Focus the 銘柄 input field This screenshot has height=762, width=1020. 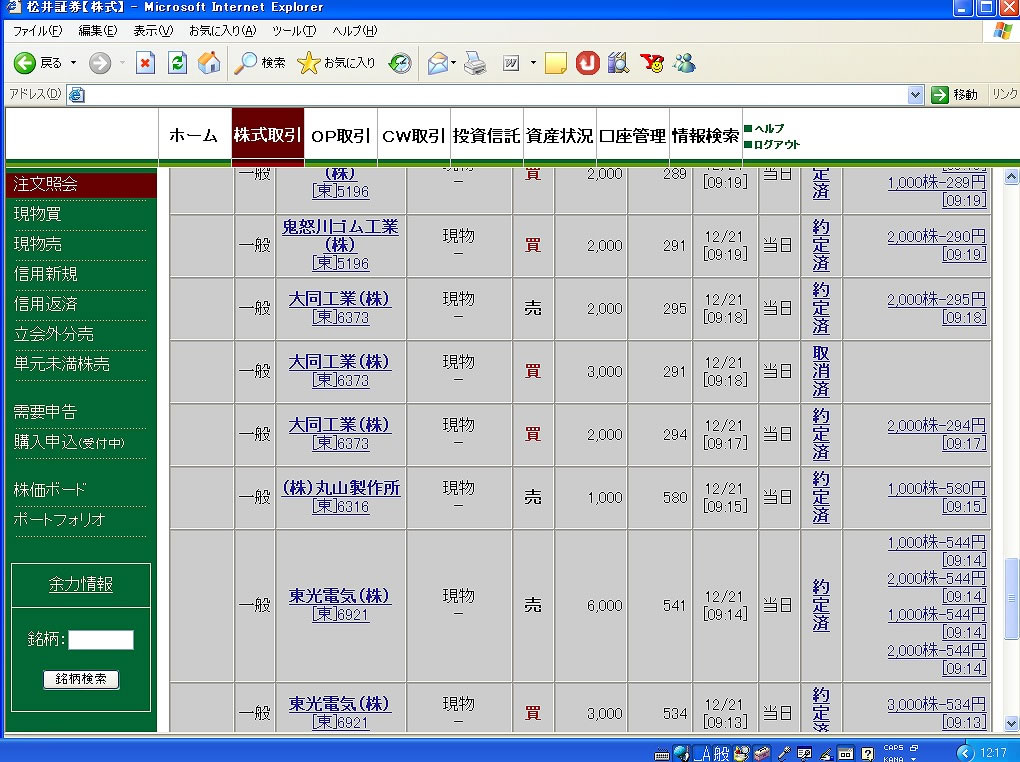[x=101, y=640]
